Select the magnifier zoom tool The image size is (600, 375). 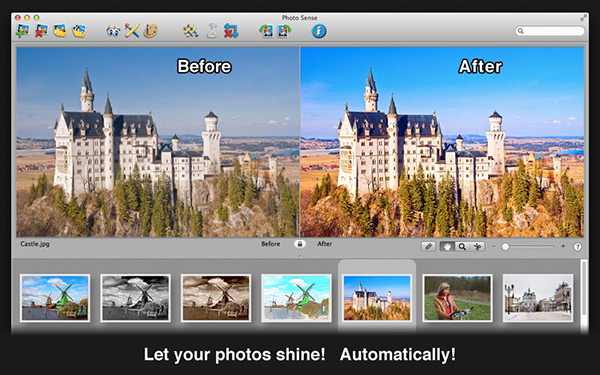462,247
